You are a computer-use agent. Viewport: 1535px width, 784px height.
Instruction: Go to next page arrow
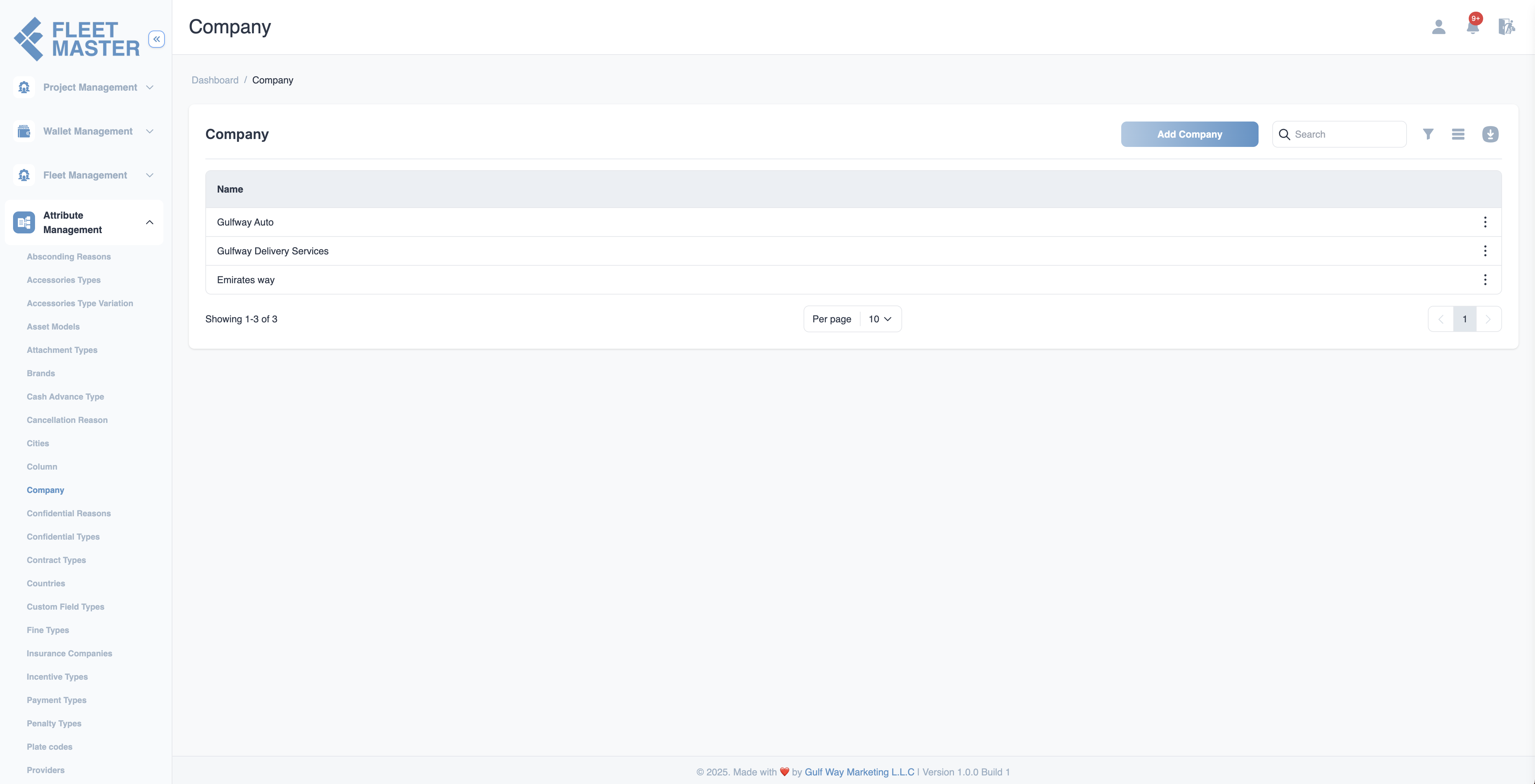[1488, 319]
